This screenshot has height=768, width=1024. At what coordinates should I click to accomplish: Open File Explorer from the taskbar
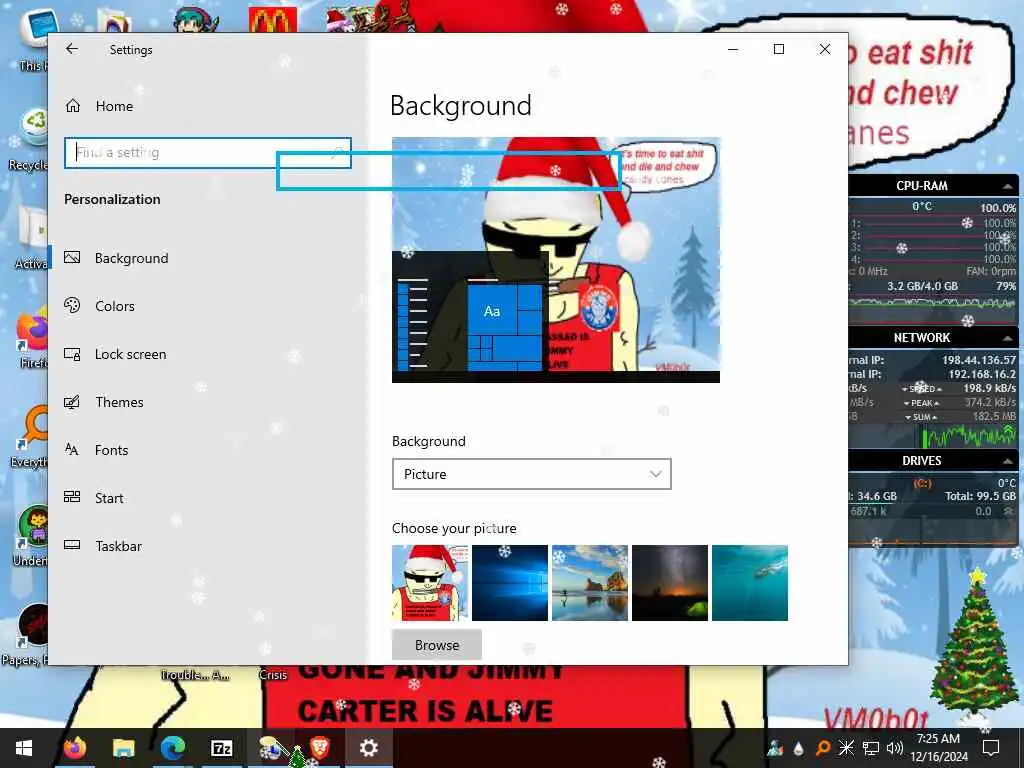point(123,748)
